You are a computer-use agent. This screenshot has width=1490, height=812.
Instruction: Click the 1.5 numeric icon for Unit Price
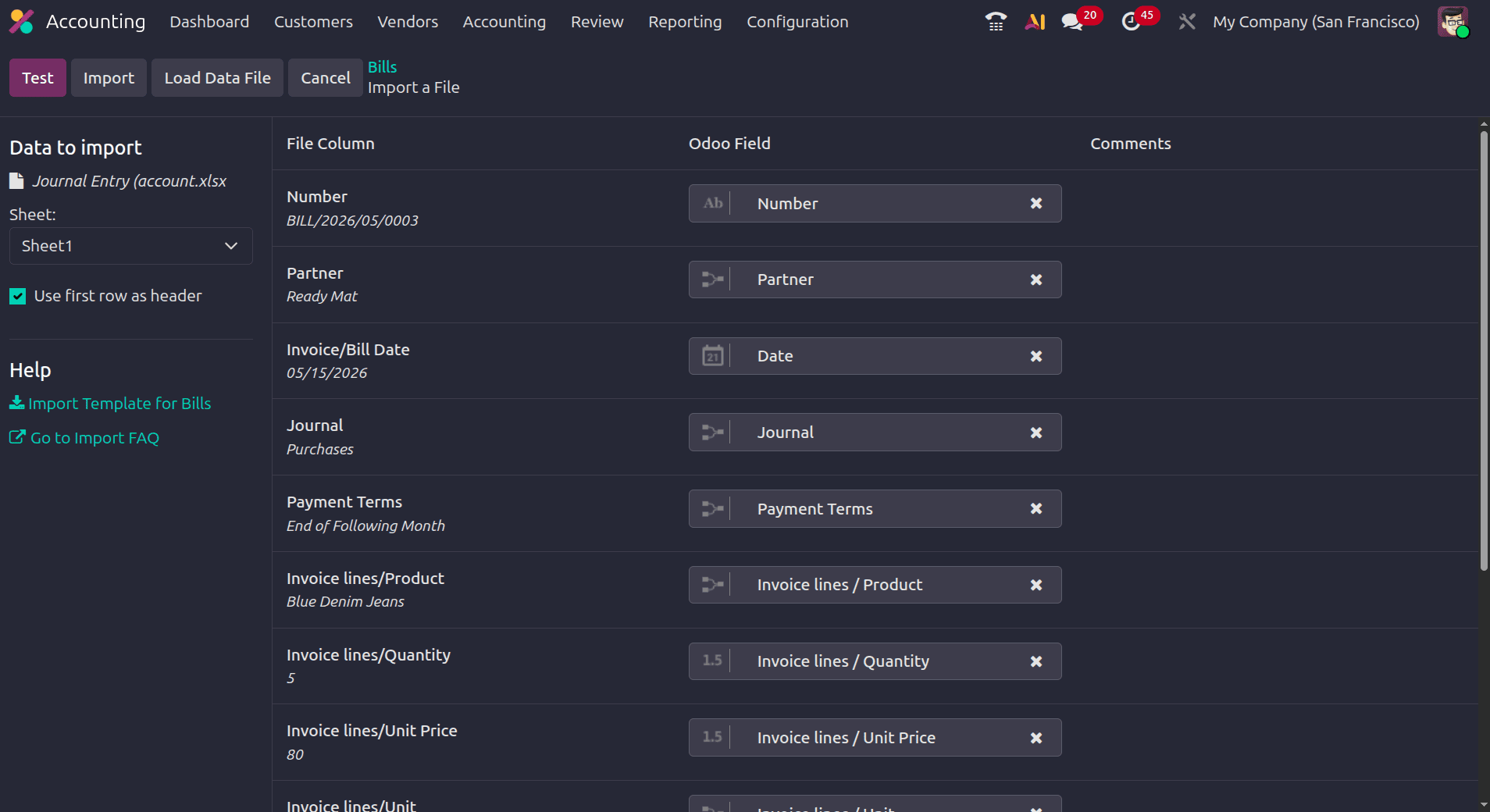[712, 737]
